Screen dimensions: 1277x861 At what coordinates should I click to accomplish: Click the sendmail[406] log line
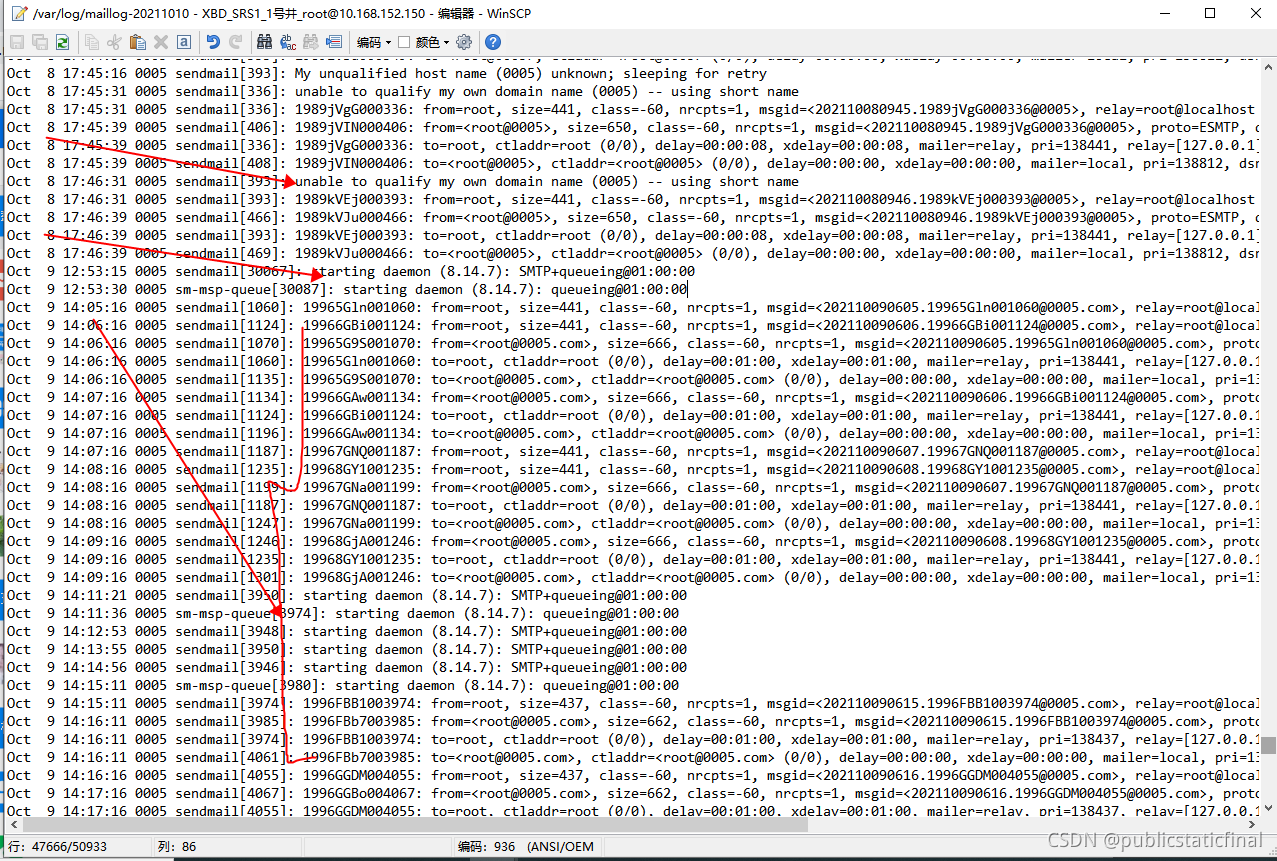[x=632, y=127]
